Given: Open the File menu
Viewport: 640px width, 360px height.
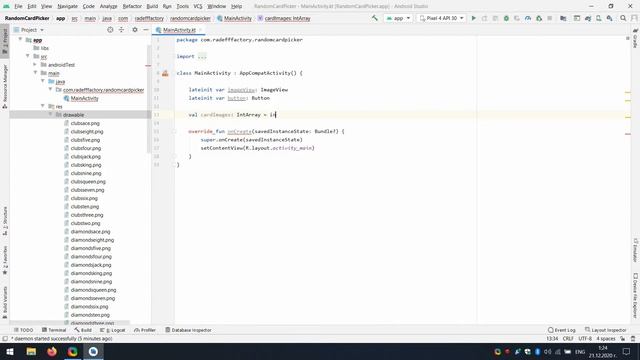Looking at the screenshot, I should point(18,6).
